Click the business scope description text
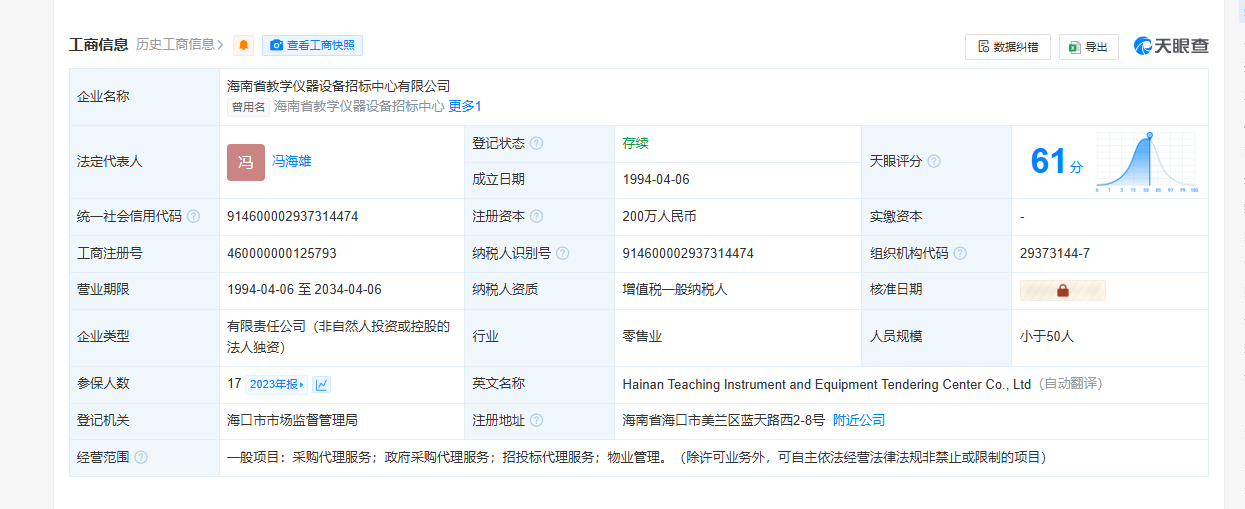 pyautogui.click(x=636, y=457)
